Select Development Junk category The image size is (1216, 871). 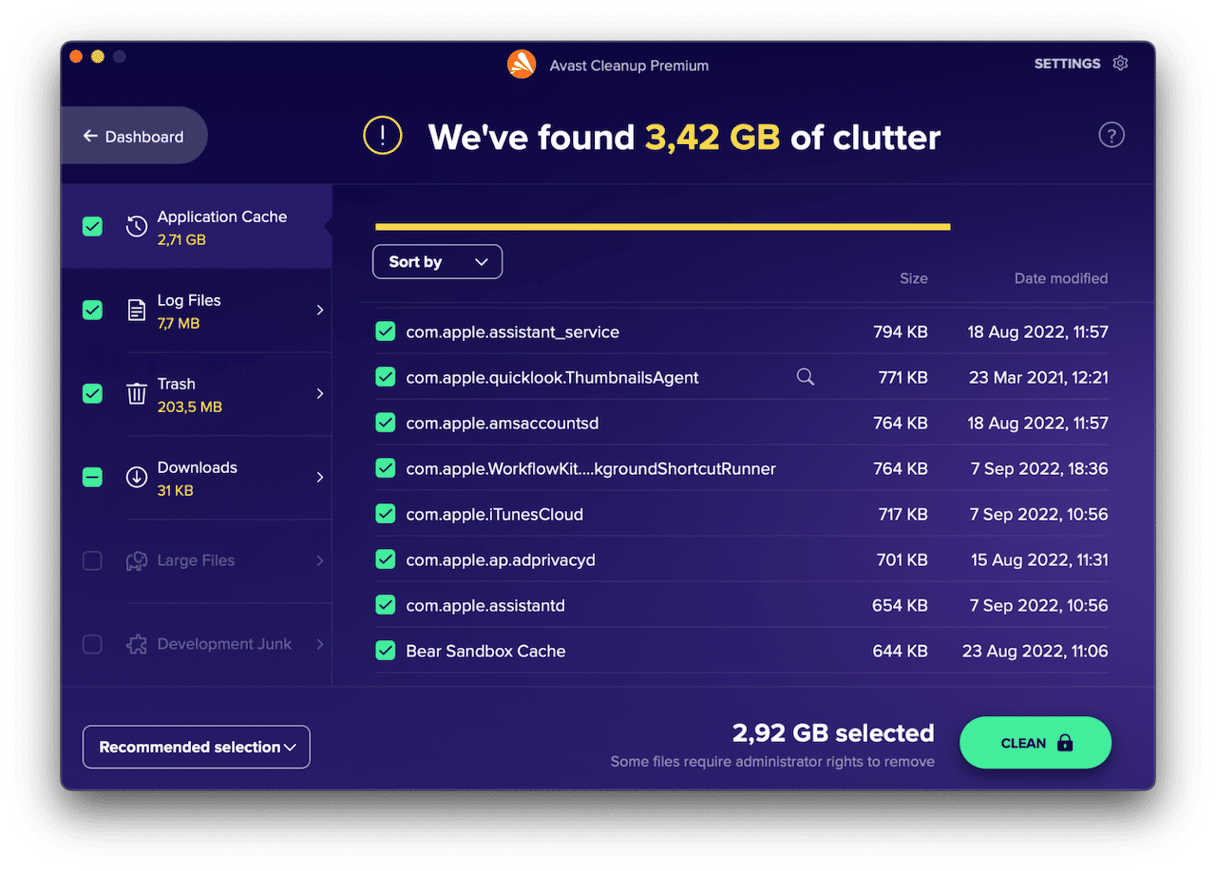(x=196, y=645)
